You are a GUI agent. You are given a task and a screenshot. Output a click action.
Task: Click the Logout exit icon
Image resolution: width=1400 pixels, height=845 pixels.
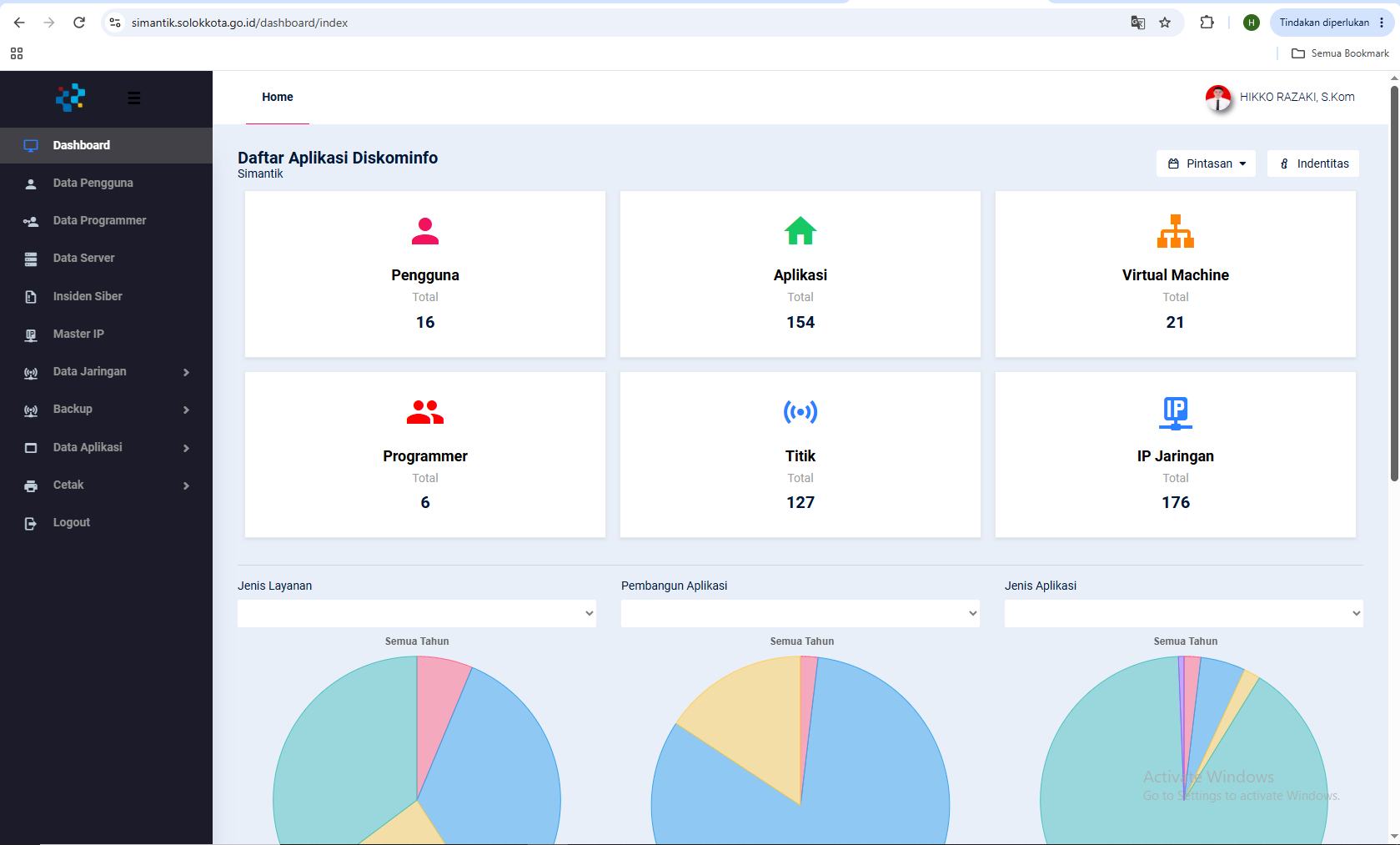click(31, 524)
